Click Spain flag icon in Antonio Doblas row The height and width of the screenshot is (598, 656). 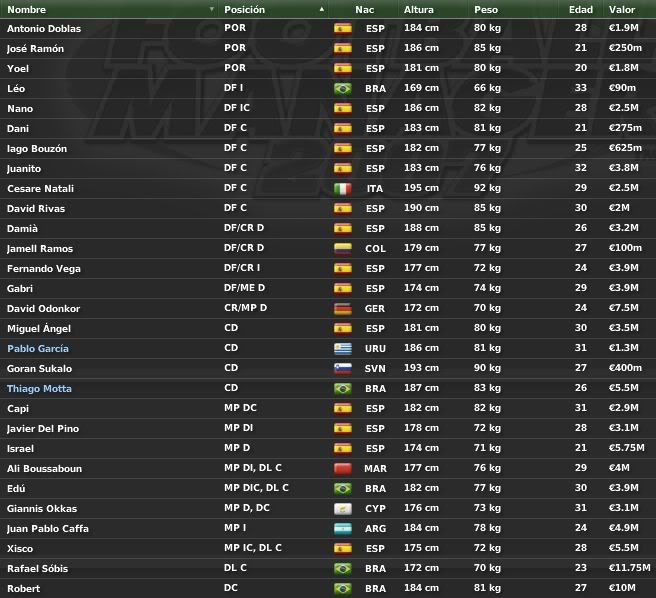[x=343, y=28]
